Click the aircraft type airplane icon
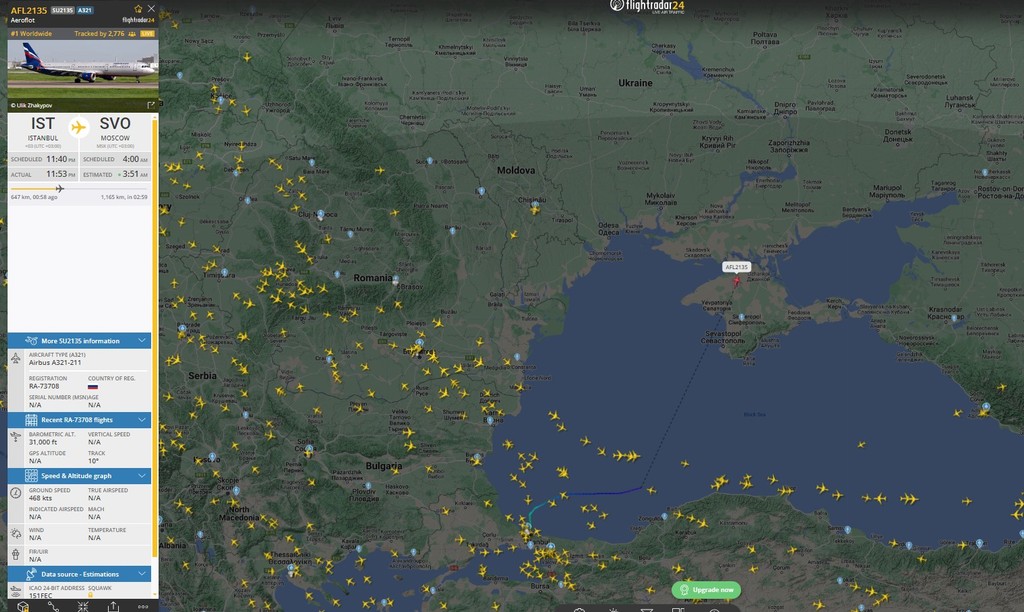 coord(16,359)
